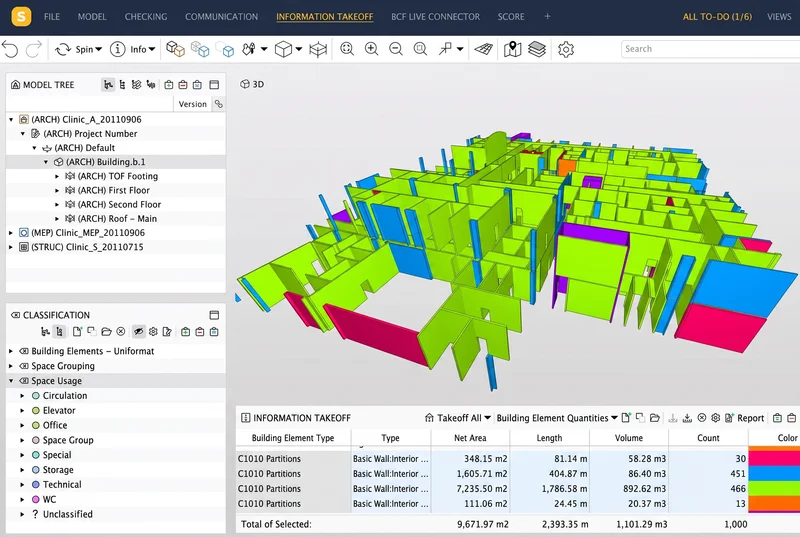This screenshot has width=800, height=537.
Task: Click the Solibri logo icon
Action: coord(21,16)
